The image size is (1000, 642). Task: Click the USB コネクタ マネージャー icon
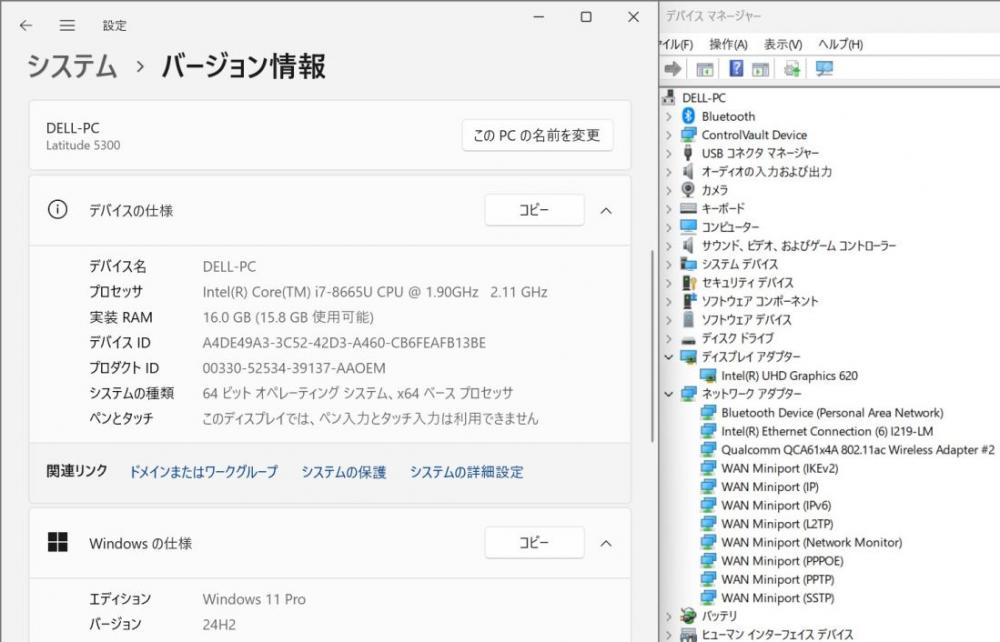point(688,152)
